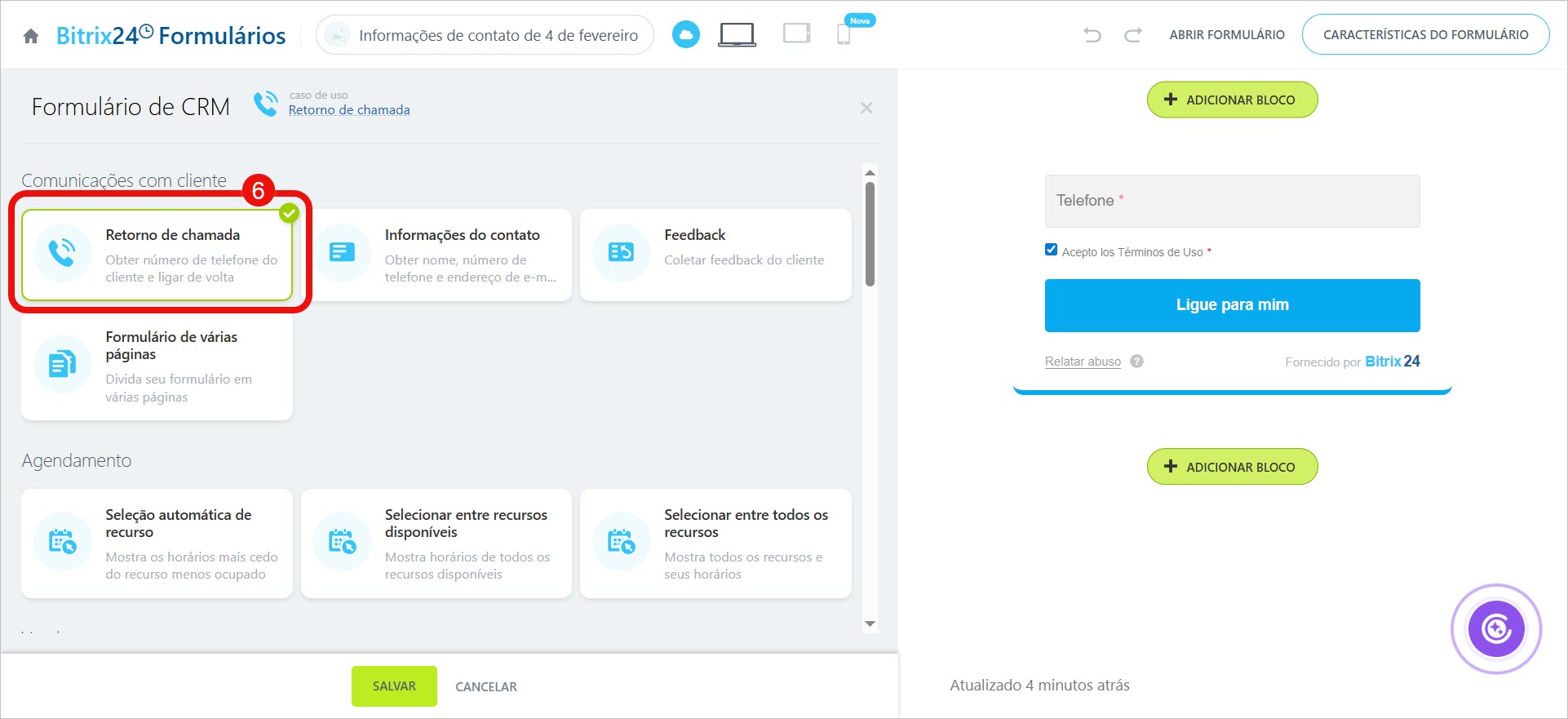Choose the Feedback form scenario

[715, 255]
